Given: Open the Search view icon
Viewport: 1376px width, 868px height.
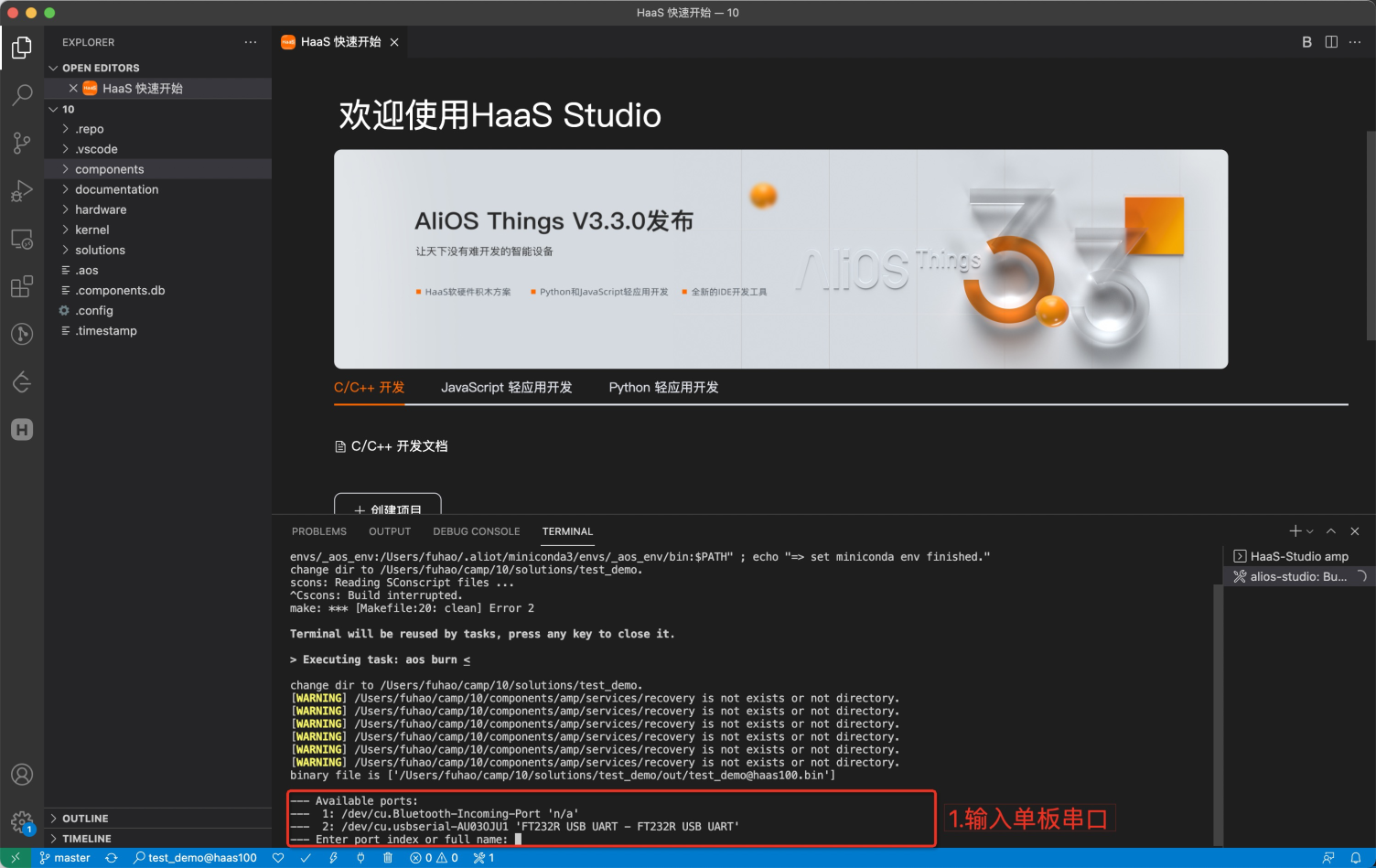Looking at the screenshot, I should (22, 95).
